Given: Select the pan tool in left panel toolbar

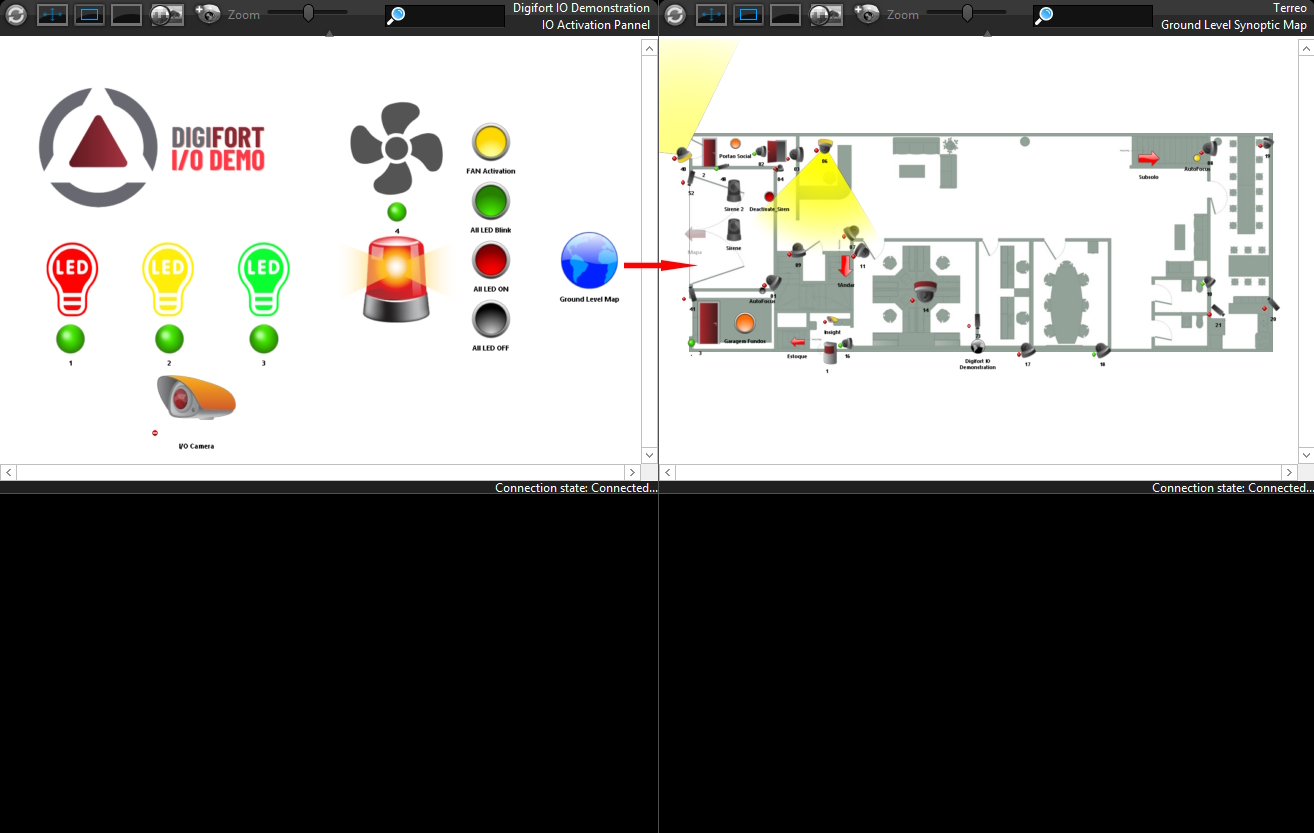Looking at the screenshot, I should pyautogui.click(x=53, y=15).
